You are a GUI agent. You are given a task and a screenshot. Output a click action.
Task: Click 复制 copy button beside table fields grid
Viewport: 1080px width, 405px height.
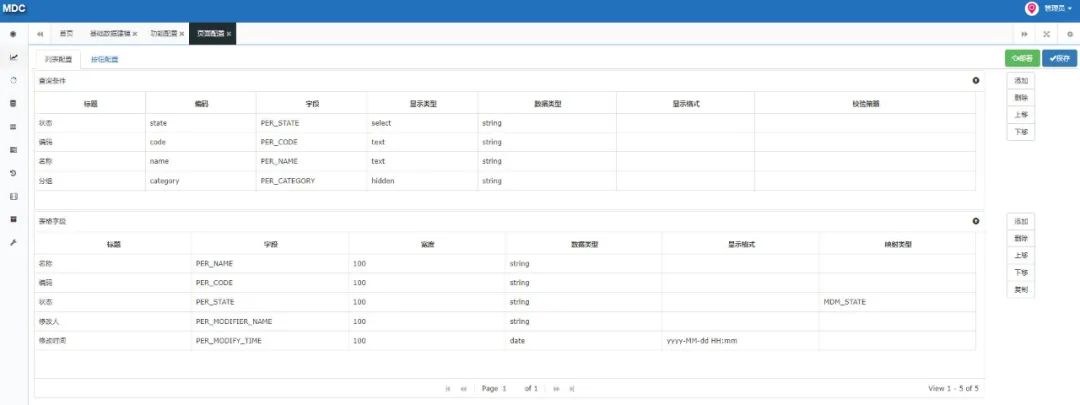click(1021, 290)
